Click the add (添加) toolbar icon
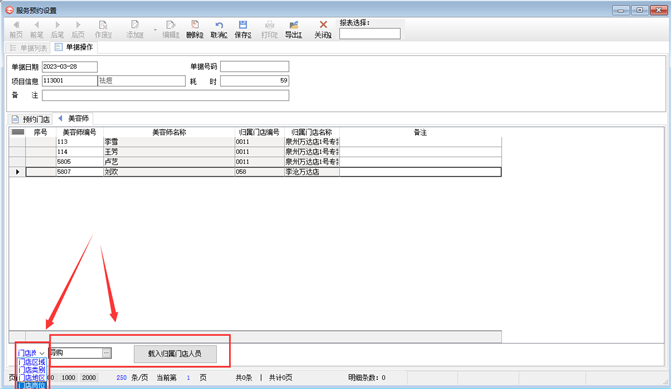 click(135, 25)
